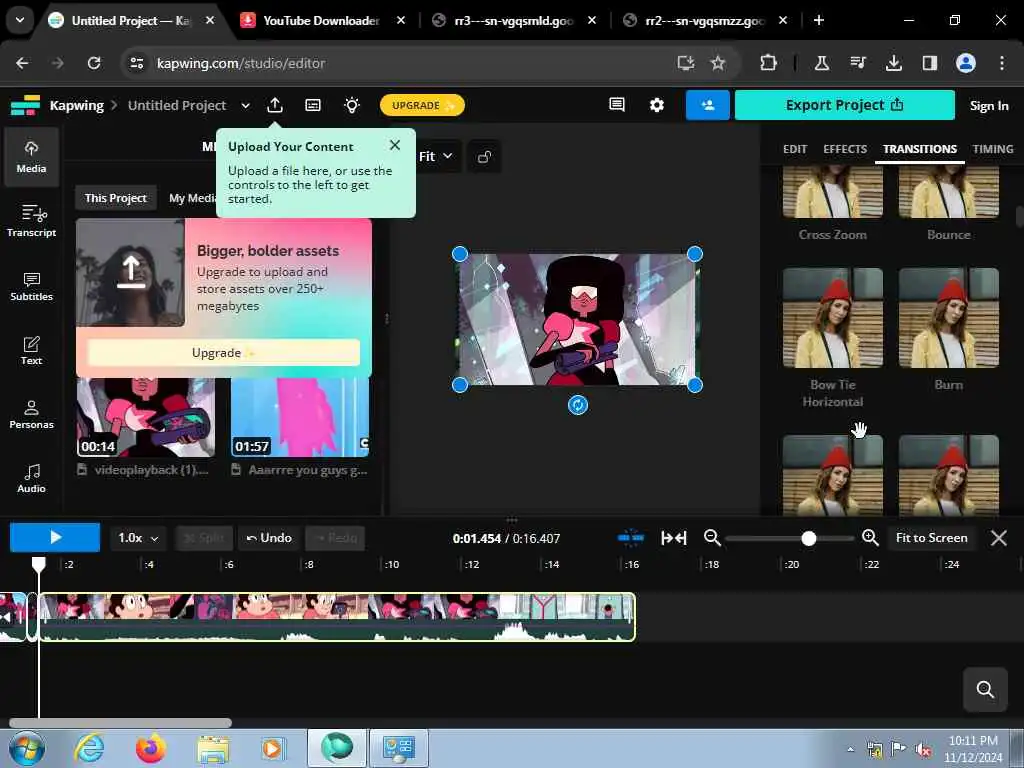Screen dimensions: 1024x768
Task: Open the comments icon in header
Action: click(x=616, y=105)
